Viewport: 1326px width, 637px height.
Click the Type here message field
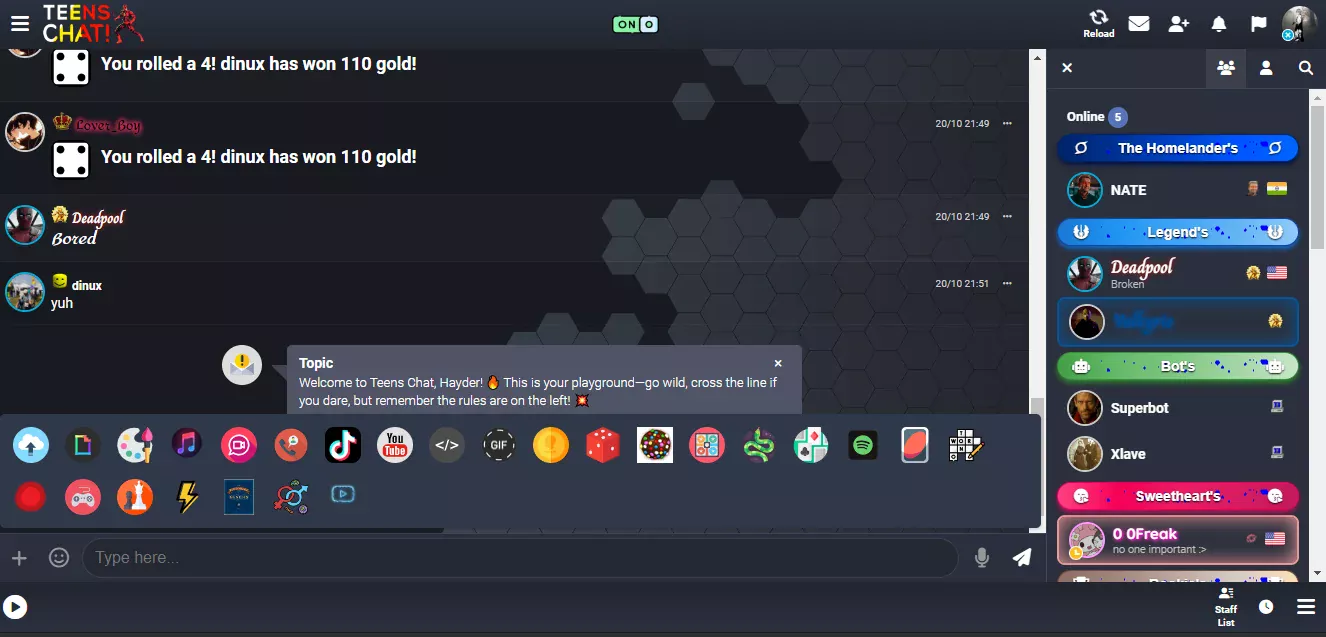(x=520, y=557)
